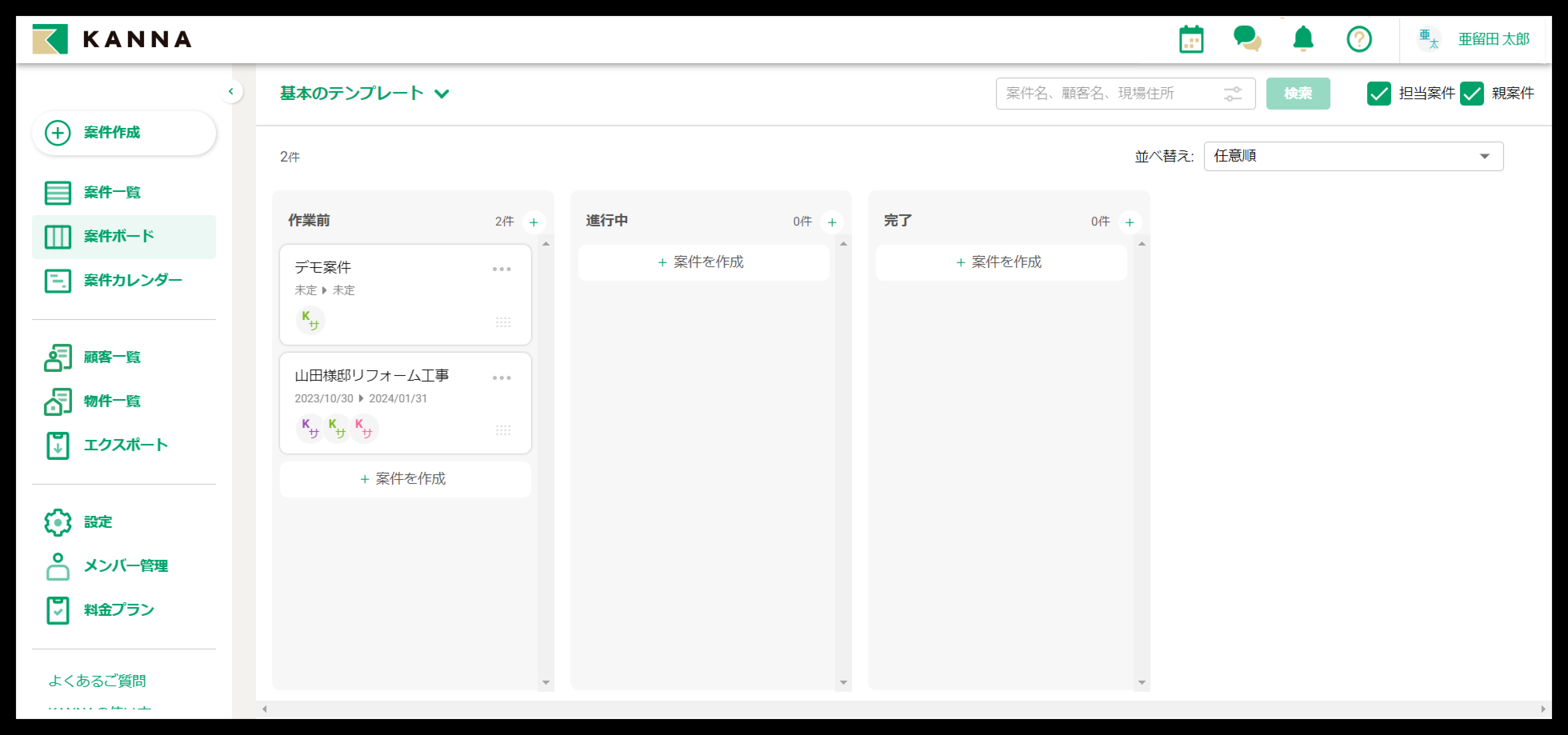1568x735 pixels.
Task: Click the plus icon in 進行中 column header
Action: (832, 222)
